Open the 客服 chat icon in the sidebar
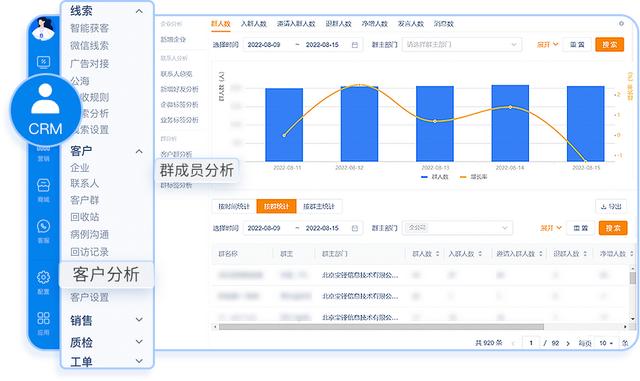640x381 pixels. tap(43, 226)
